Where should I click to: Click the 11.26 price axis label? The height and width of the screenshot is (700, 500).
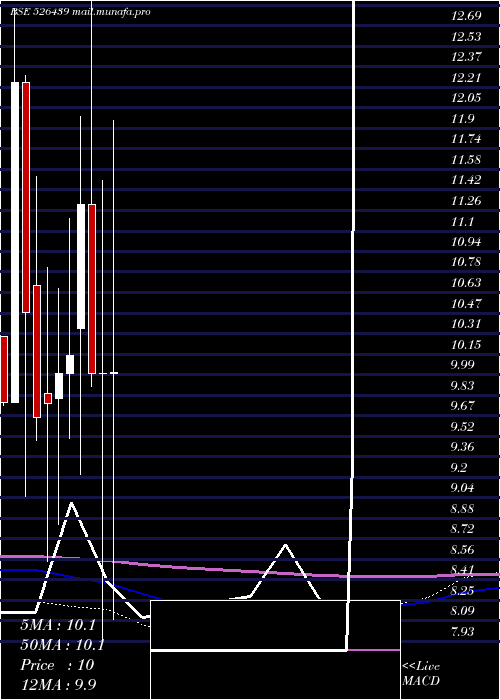pos(466,201)
